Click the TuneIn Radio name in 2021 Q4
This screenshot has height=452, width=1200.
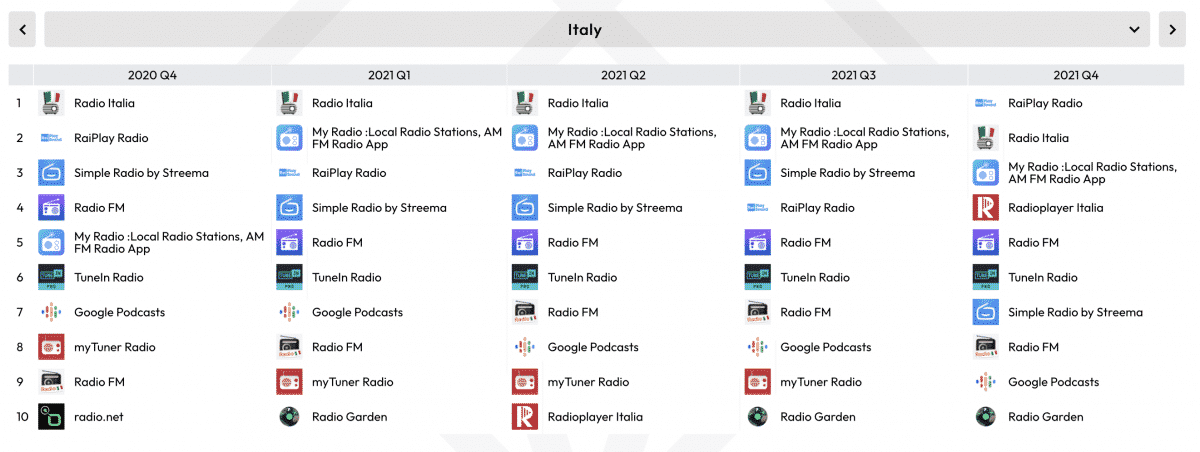point(1043,277)
